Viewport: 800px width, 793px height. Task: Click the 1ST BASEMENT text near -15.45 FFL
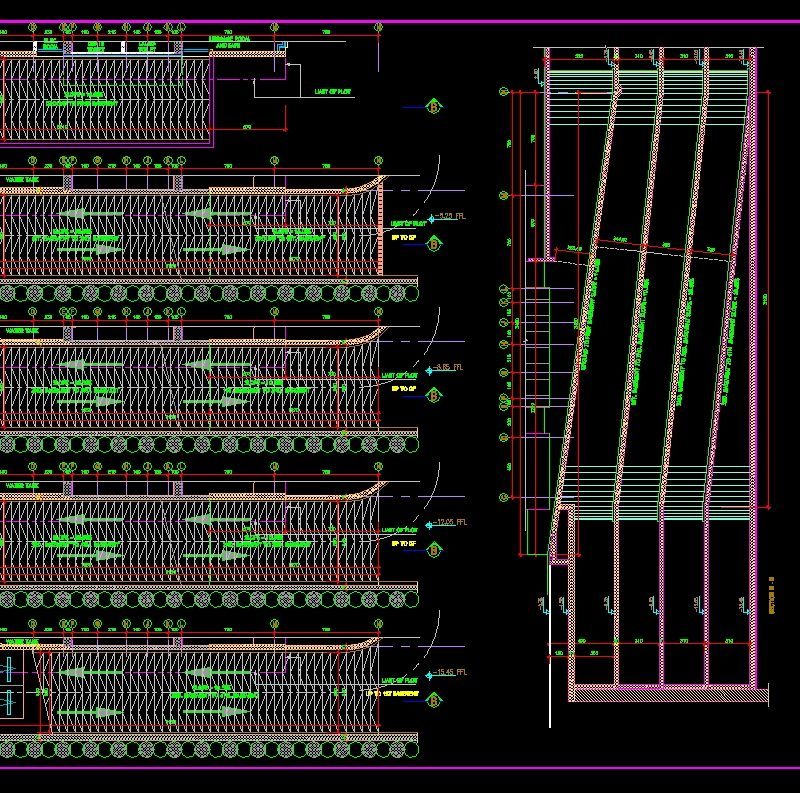tap(400, 694)
